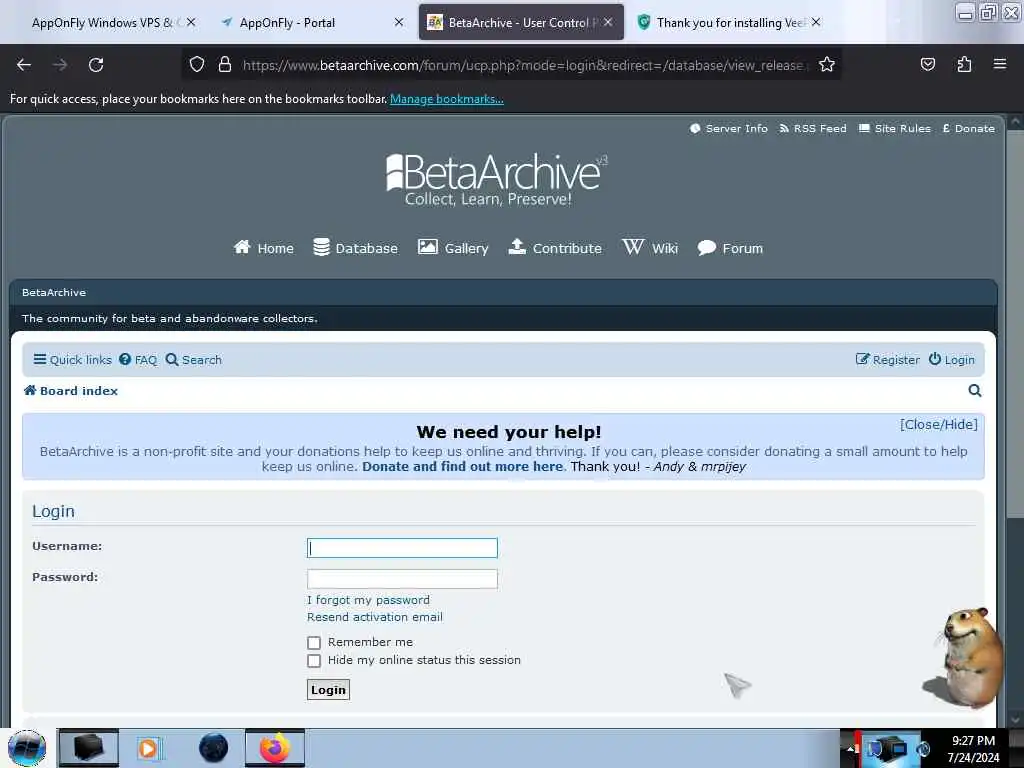Follow Donate and find out more here

(462, 466)
